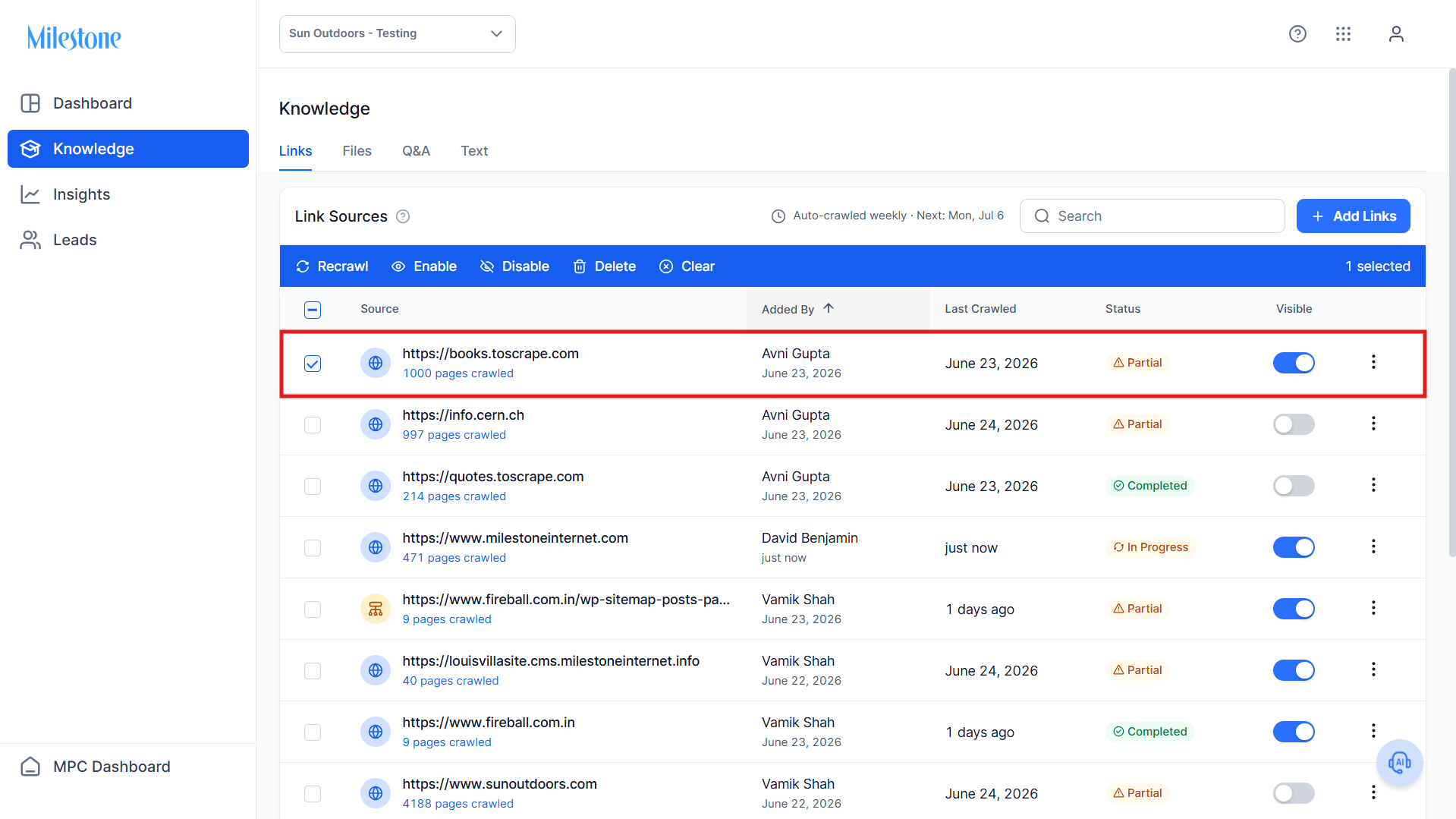Open the Sun Outdoors - Testing dropdown
This screenshot has height=819, width=1456.
(x=398, y=34)
